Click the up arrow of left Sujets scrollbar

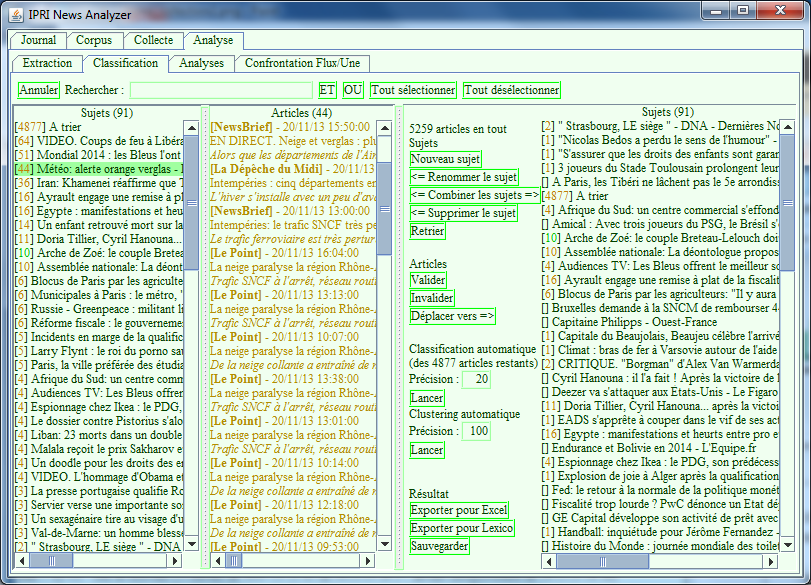click(192, 128)
